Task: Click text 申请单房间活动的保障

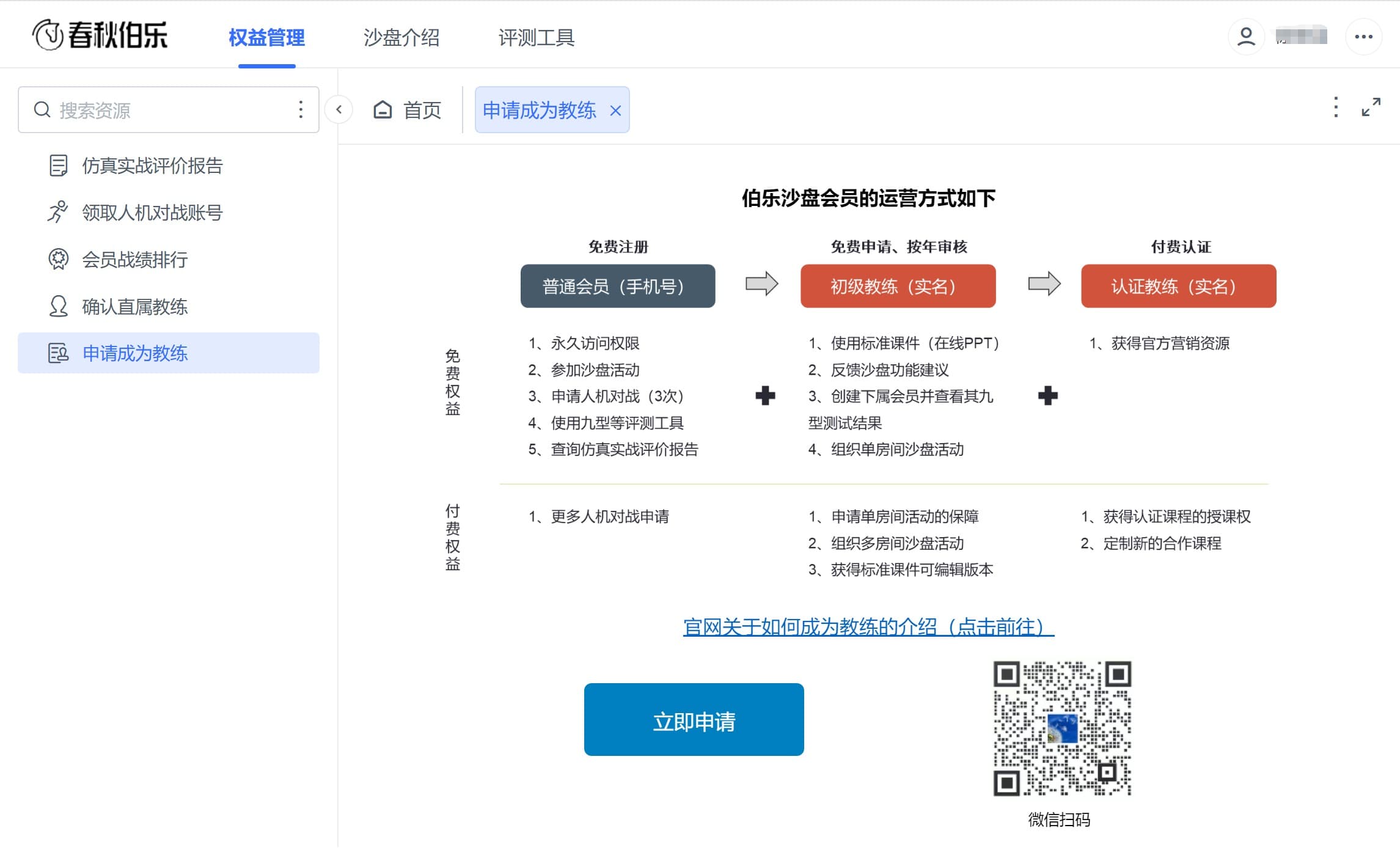Action: pos(904,517)
